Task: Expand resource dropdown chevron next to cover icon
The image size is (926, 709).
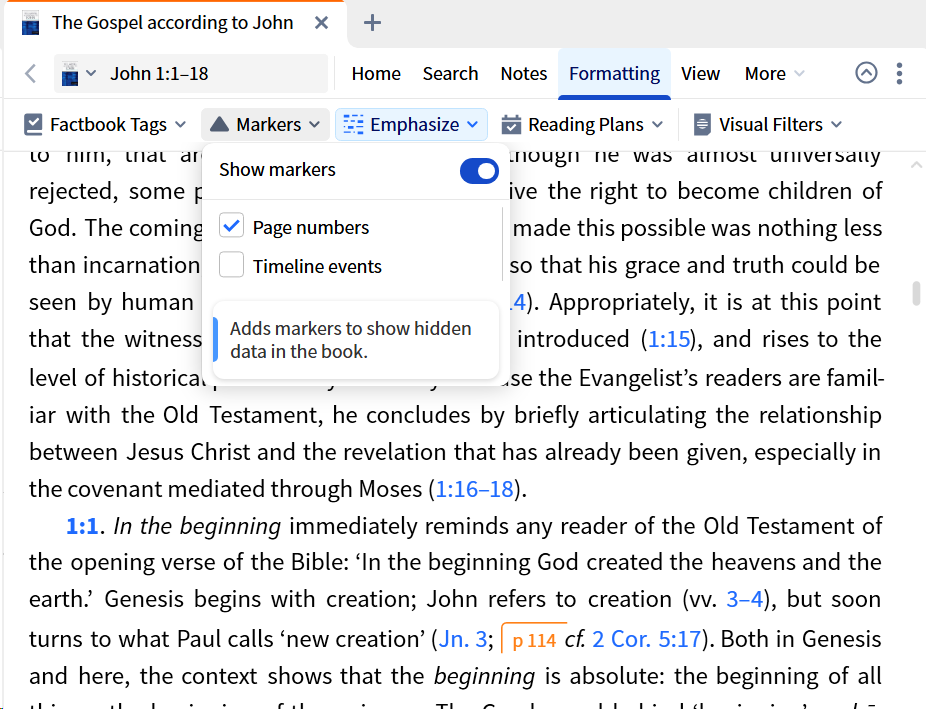Action: pos(91,73)
